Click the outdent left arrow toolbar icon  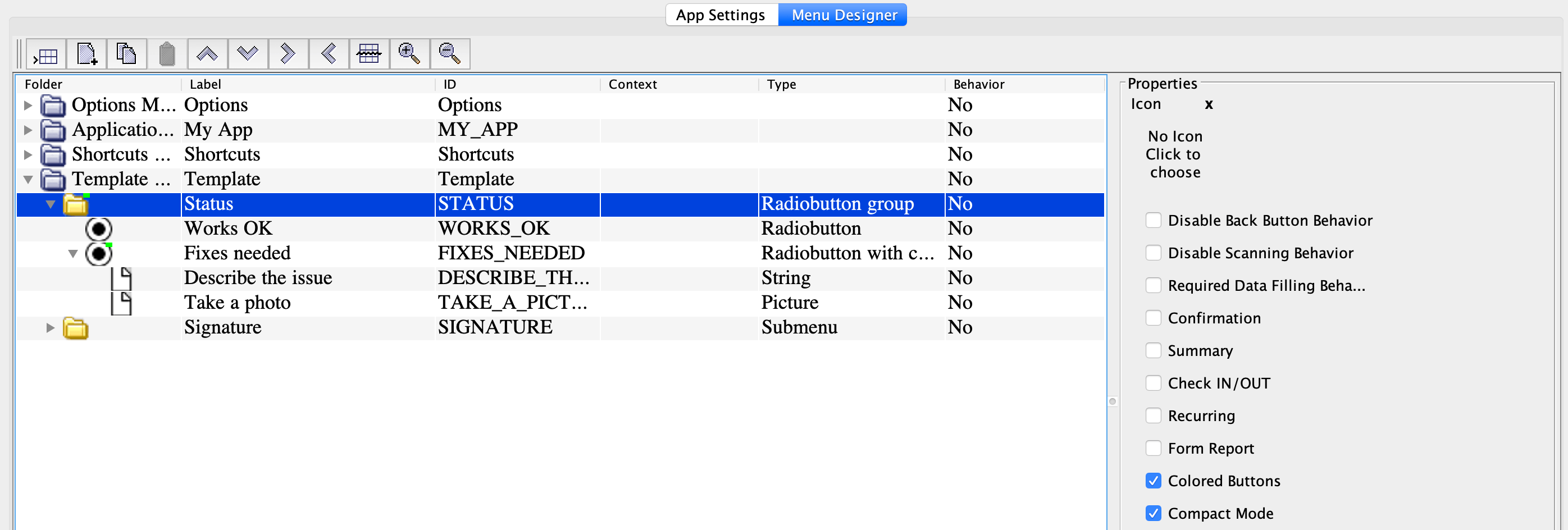(x=329, y=53)
